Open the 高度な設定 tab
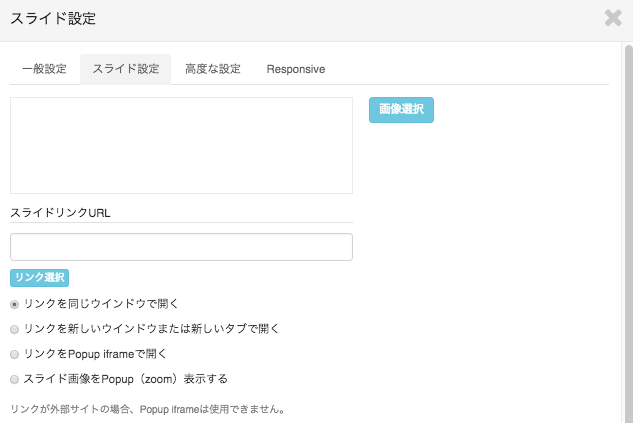This screenshot has width=633, height=423. point(213,69)
